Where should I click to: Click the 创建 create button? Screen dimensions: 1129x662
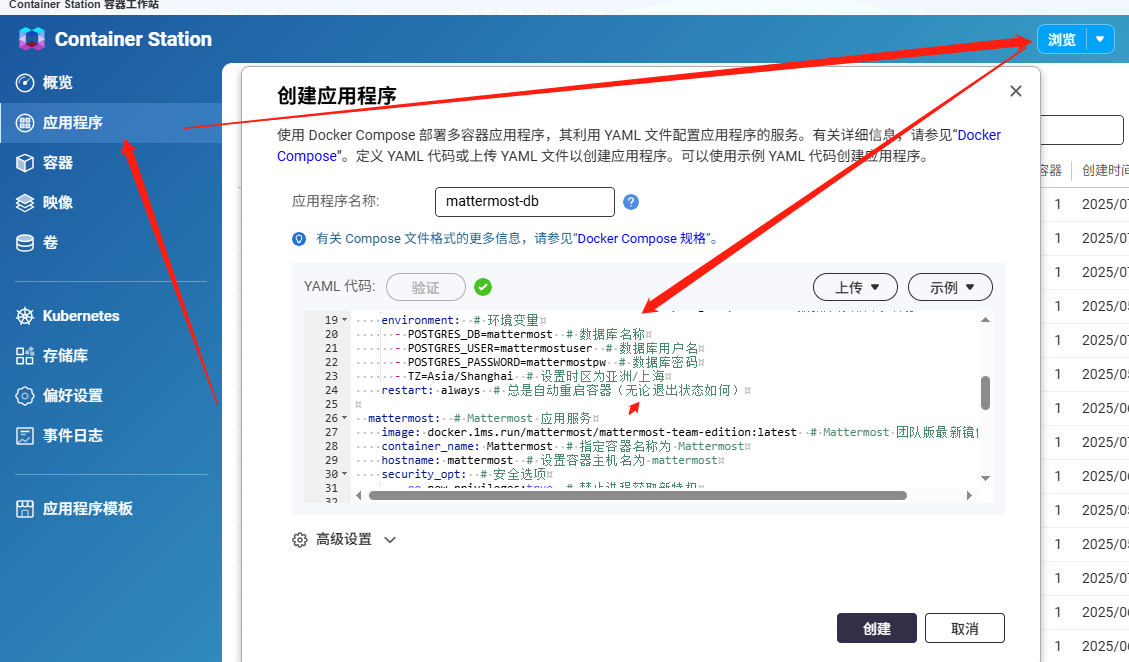pyautogui.click(x=877, y=628)
